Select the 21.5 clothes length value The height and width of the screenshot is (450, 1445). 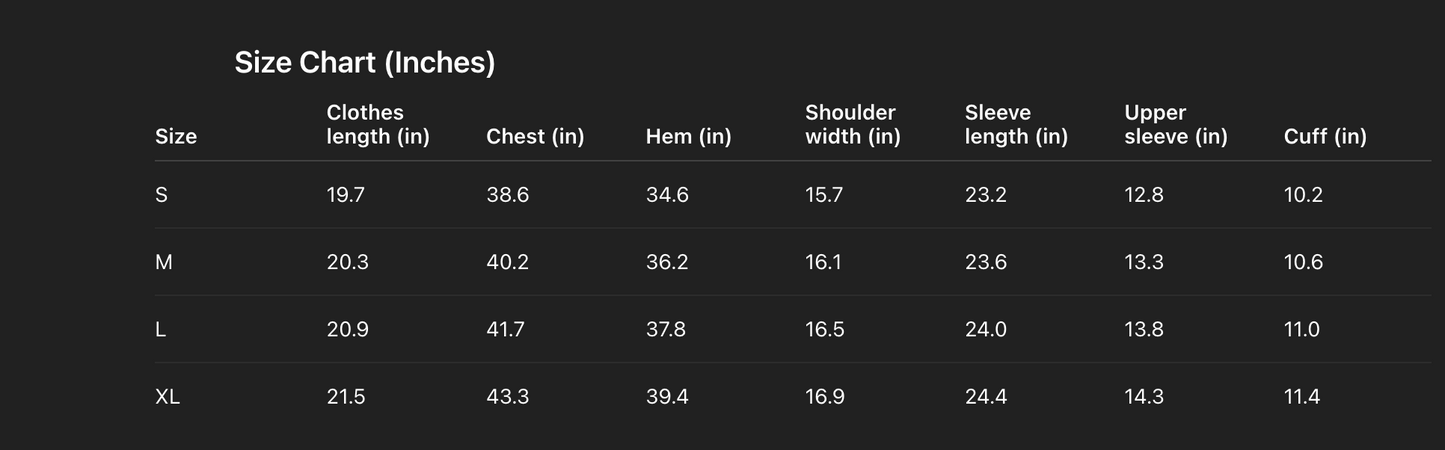pos(346,397)
